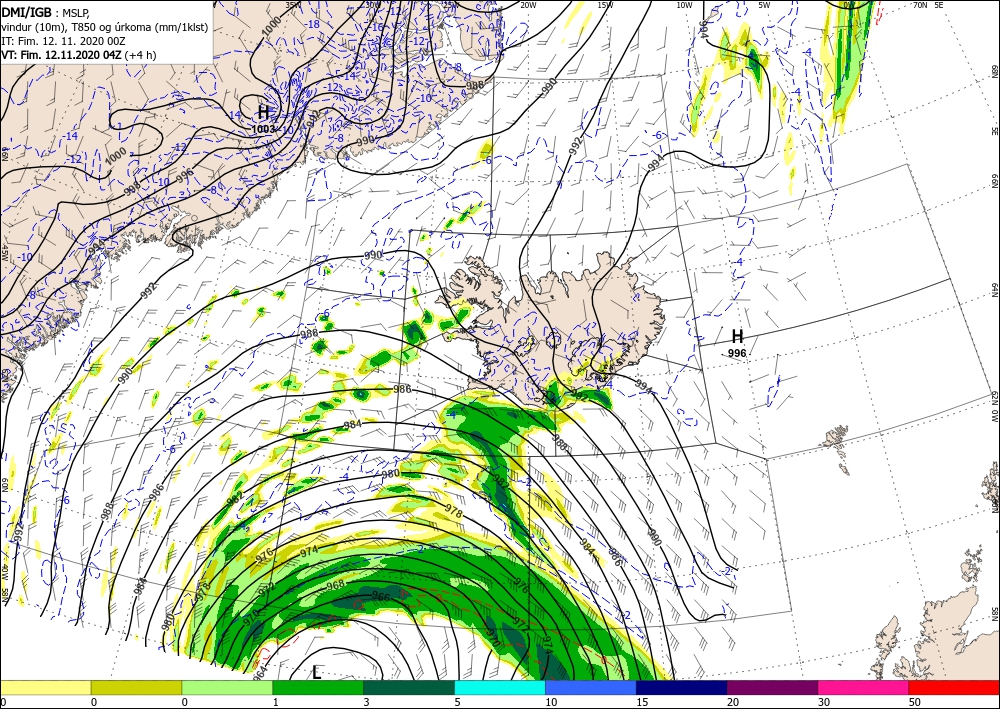Viewport: 1000px width, 709px height.
Task: Click the DMI/IGB : MSLP title text
Action: point(44,12)
